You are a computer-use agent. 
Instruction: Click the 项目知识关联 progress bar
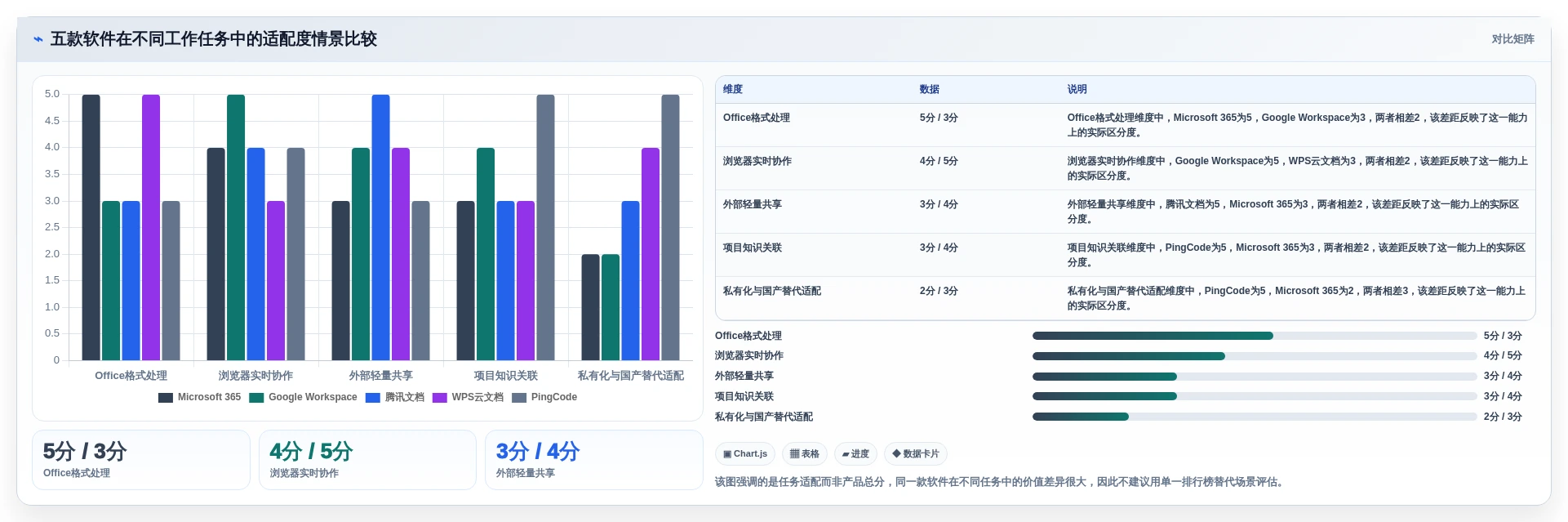point(1254,396)
